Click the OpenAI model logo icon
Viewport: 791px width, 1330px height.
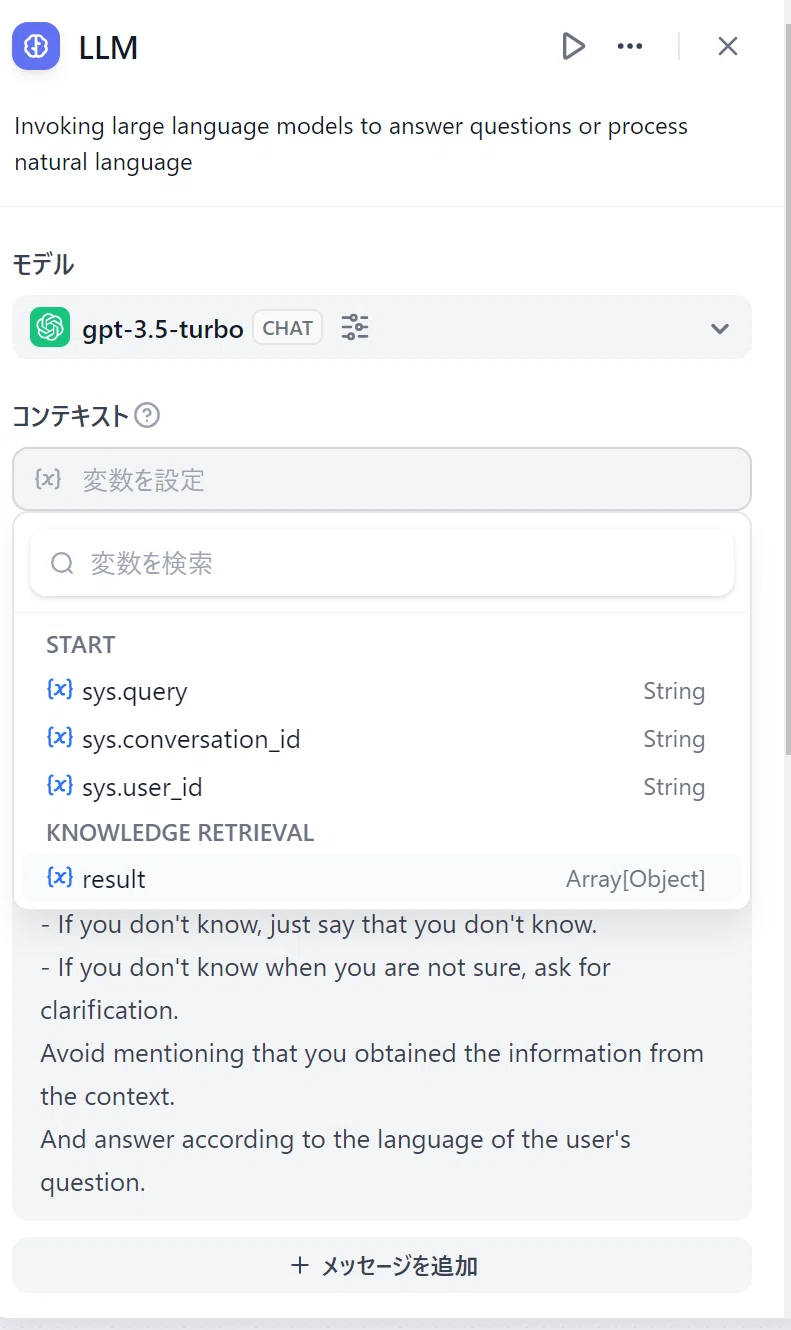tap(50, 327)
